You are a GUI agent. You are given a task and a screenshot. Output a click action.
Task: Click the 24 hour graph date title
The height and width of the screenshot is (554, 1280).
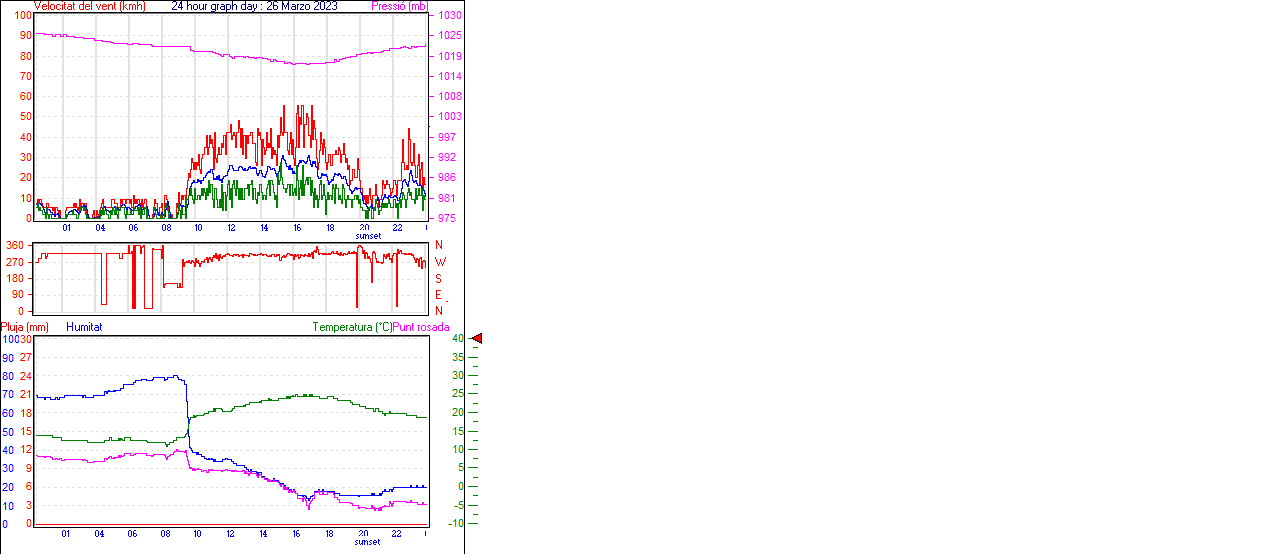[254, 6]
